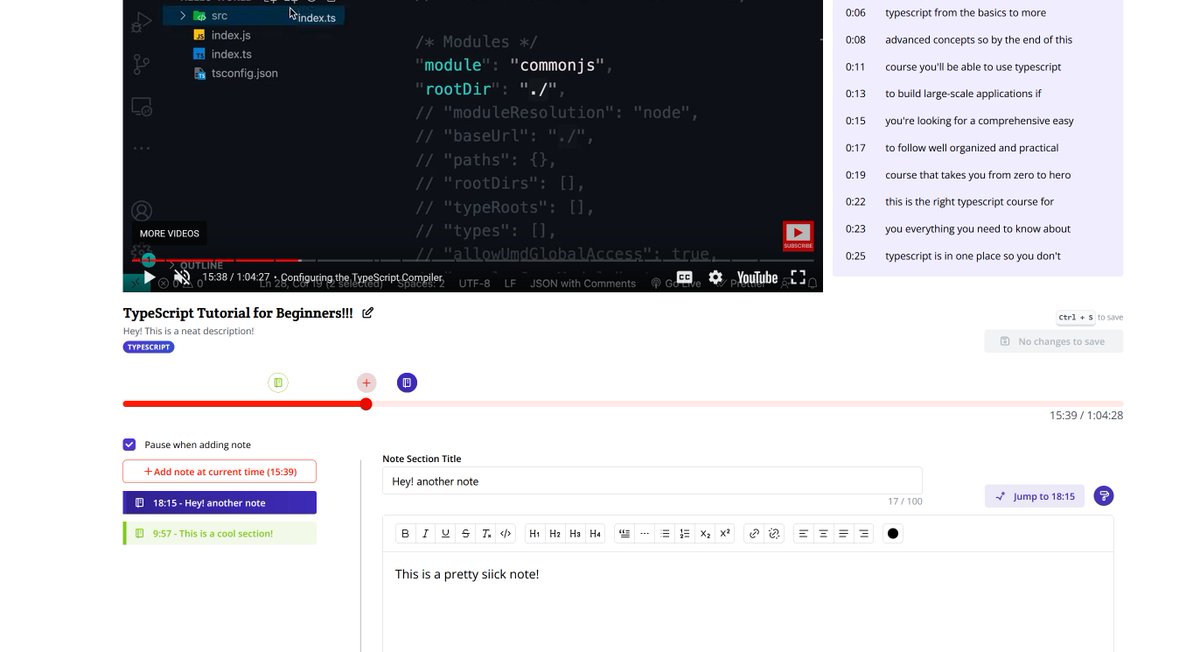Click transcript line 'you're looking for a comprehensive easy'
The width and height of the screenshot is (1200, 652).
tap(978, 121)
